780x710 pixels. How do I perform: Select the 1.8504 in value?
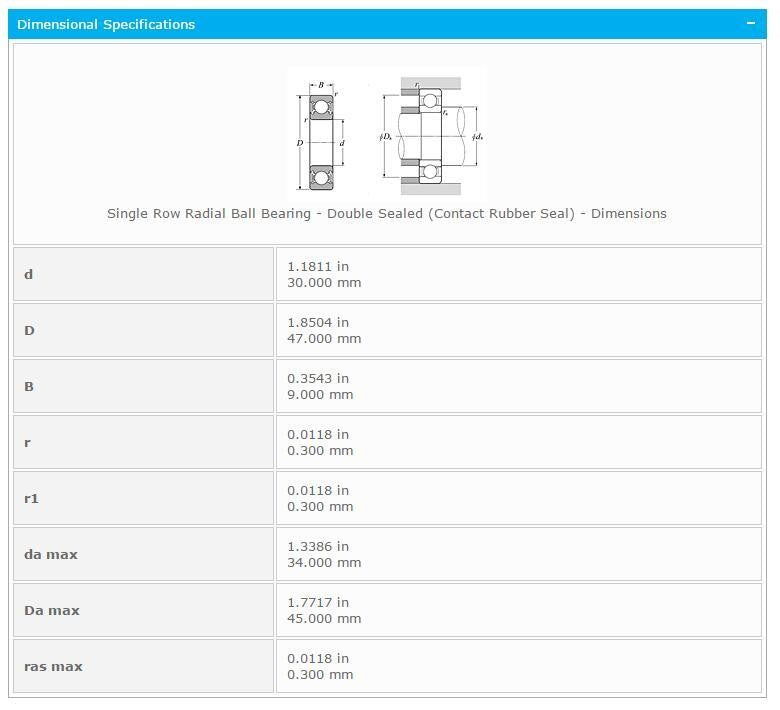318,322
